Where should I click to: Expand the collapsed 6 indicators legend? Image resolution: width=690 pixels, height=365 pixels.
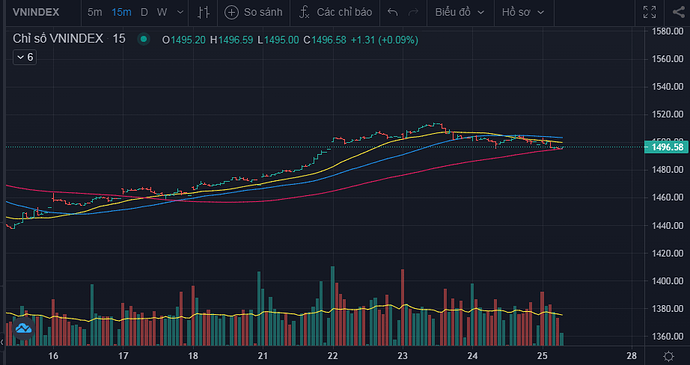(25, 57)
